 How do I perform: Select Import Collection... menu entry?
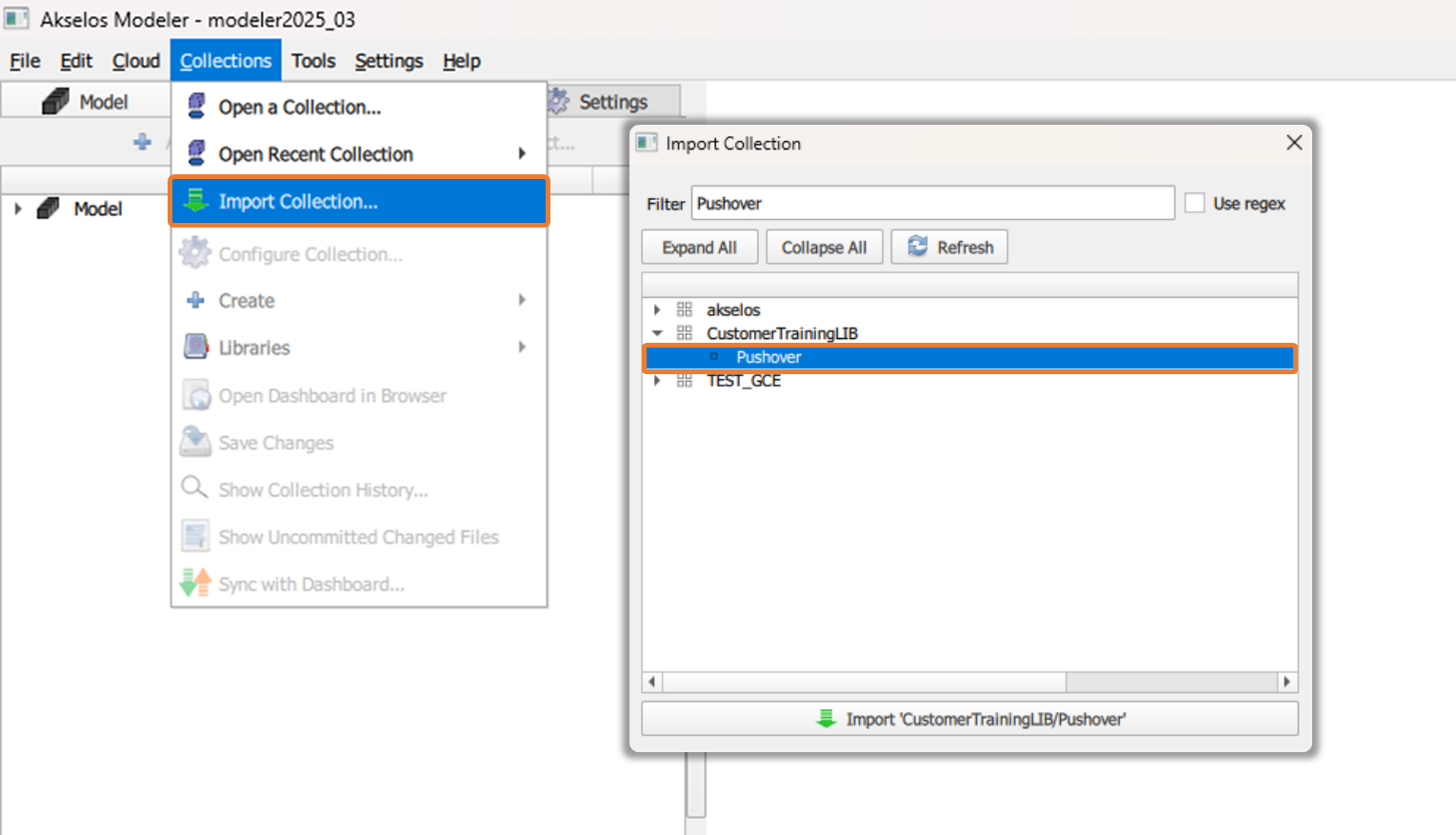pos(358,201)
